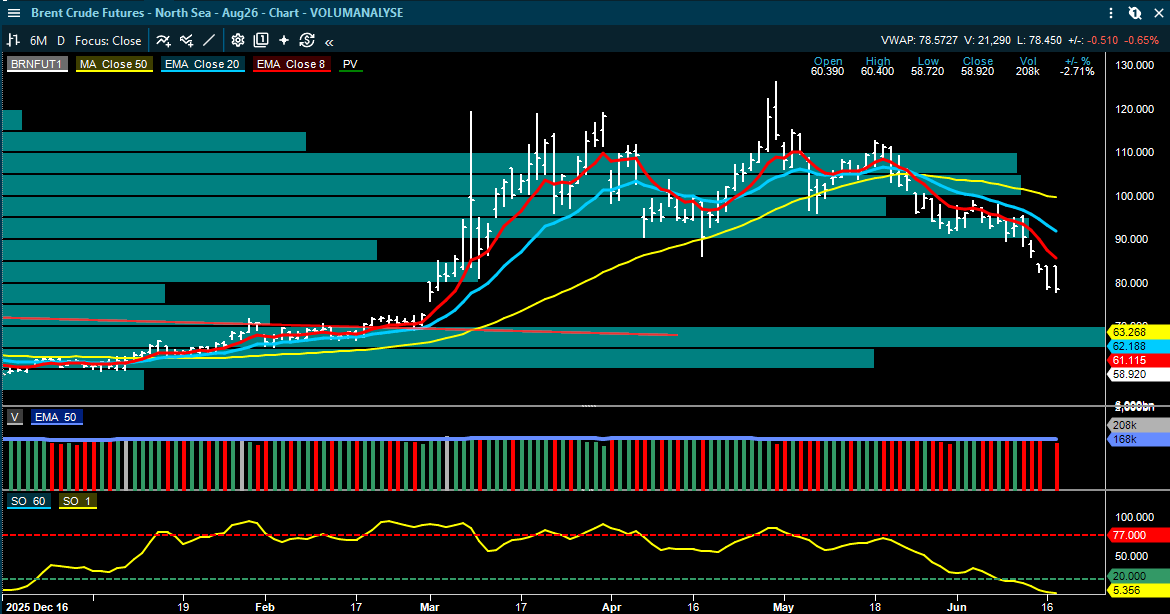Click the blue 62.188 price axis tag
Image resolution: width=1170 pixels, height=614 pixels.
(1137, 346)
